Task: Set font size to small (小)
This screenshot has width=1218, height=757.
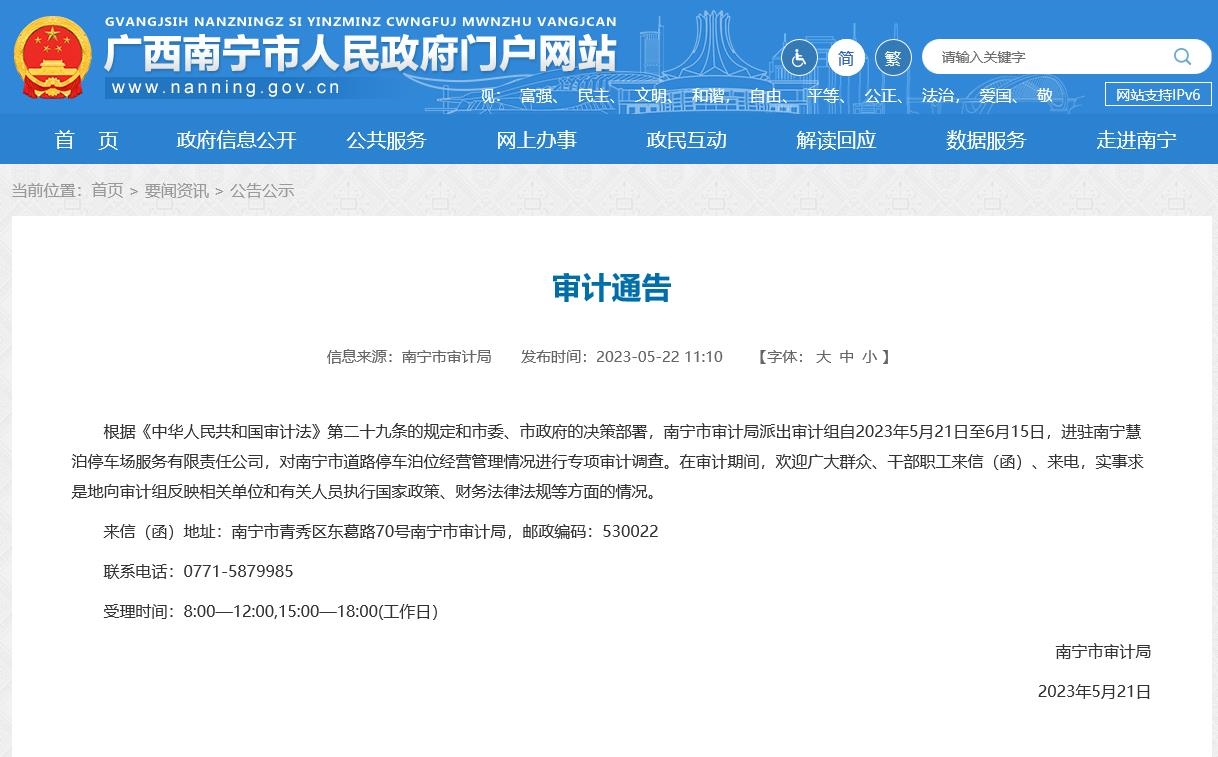Action: (870, 357)
